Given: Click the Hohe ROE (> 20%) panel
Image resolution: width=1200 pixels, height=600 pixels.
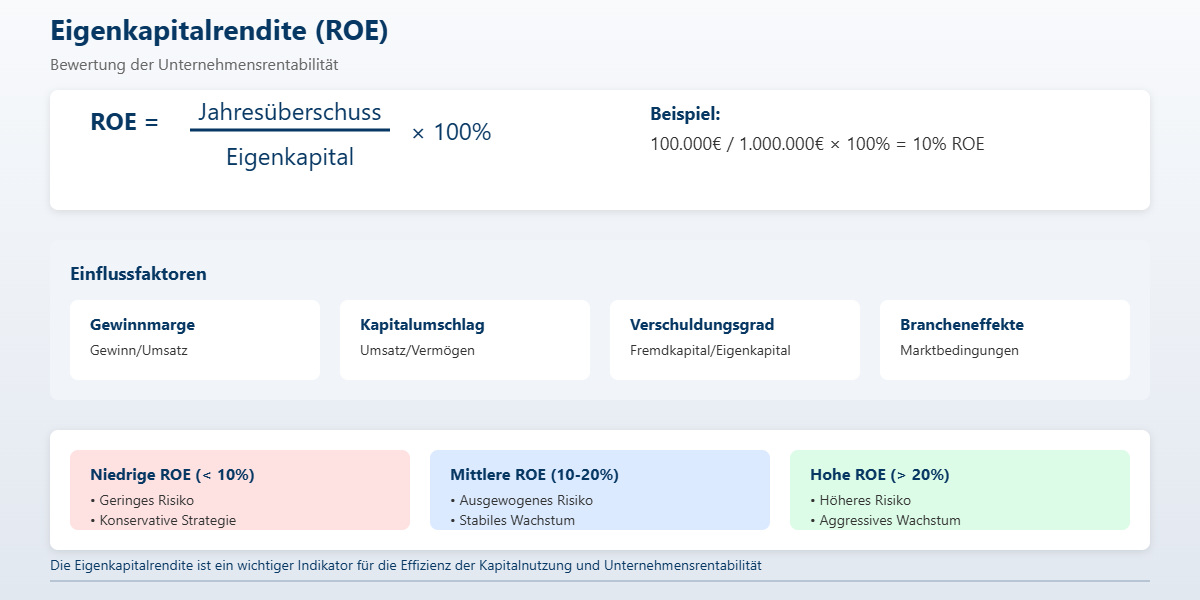Looking at the screenshot, I should pos(960,489).
